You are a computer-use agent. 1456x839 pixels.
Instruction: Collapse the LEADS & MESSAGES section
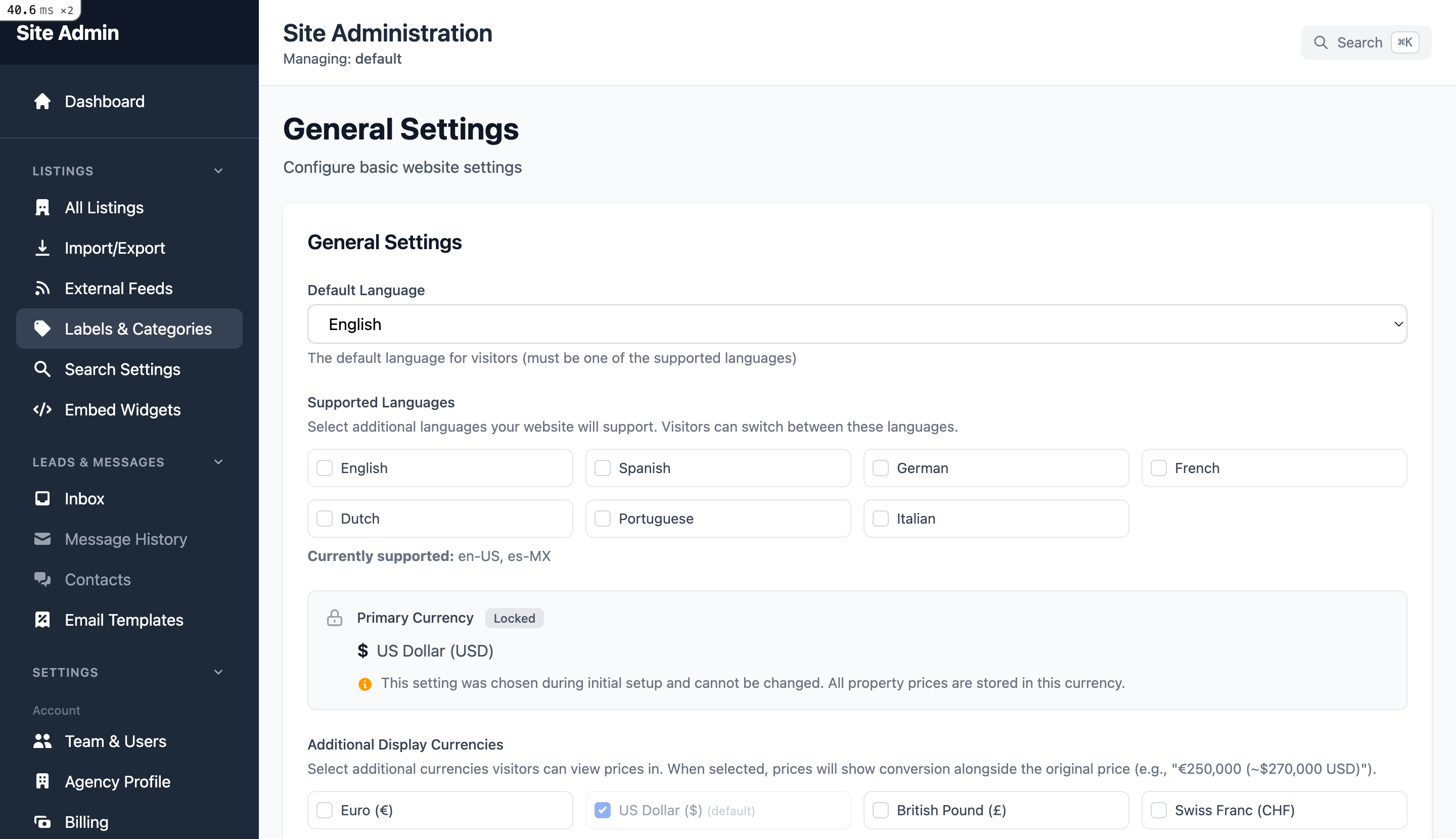tap(218, 461)
